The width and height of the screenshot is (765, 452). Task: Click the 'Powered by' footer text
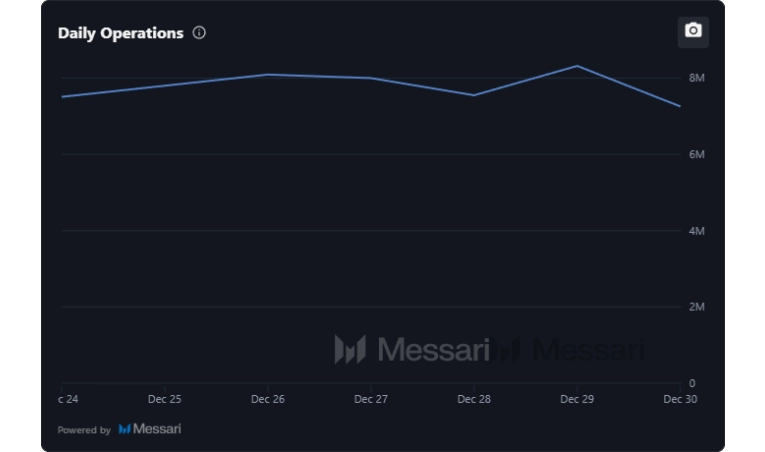point(84,430)
